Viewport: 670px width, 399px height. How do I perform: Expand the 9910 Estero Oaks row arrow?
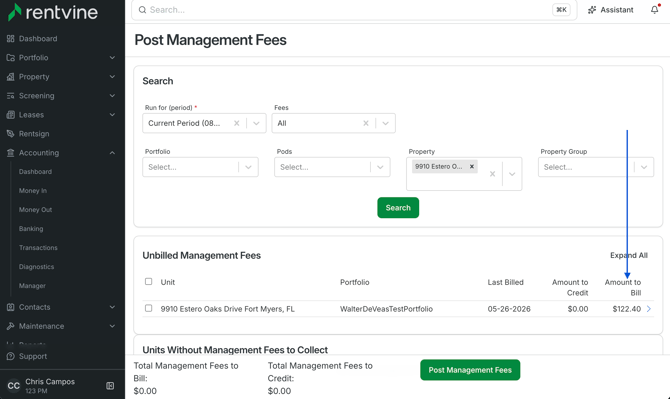click(x=649, y=309)
